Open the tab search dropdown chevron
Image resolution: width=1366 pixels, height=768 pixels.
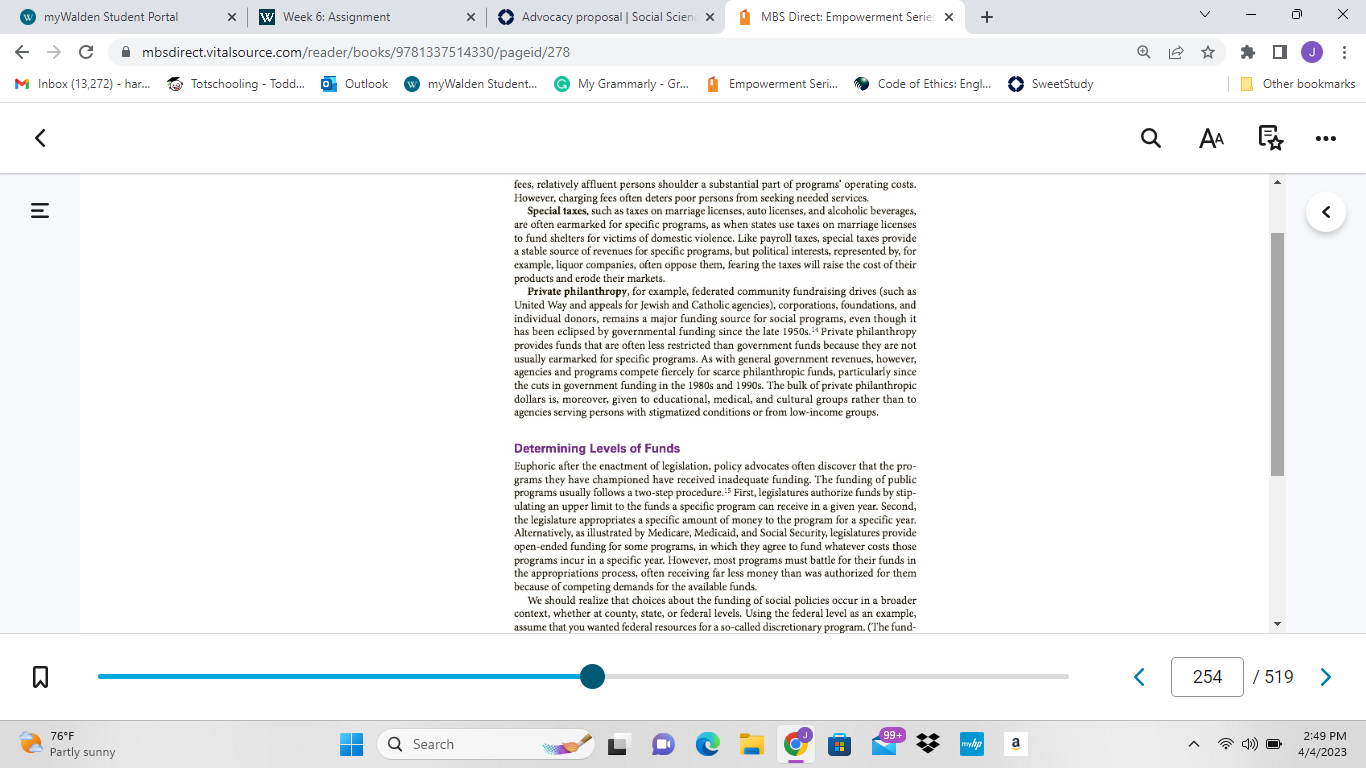coord(1204,15)
